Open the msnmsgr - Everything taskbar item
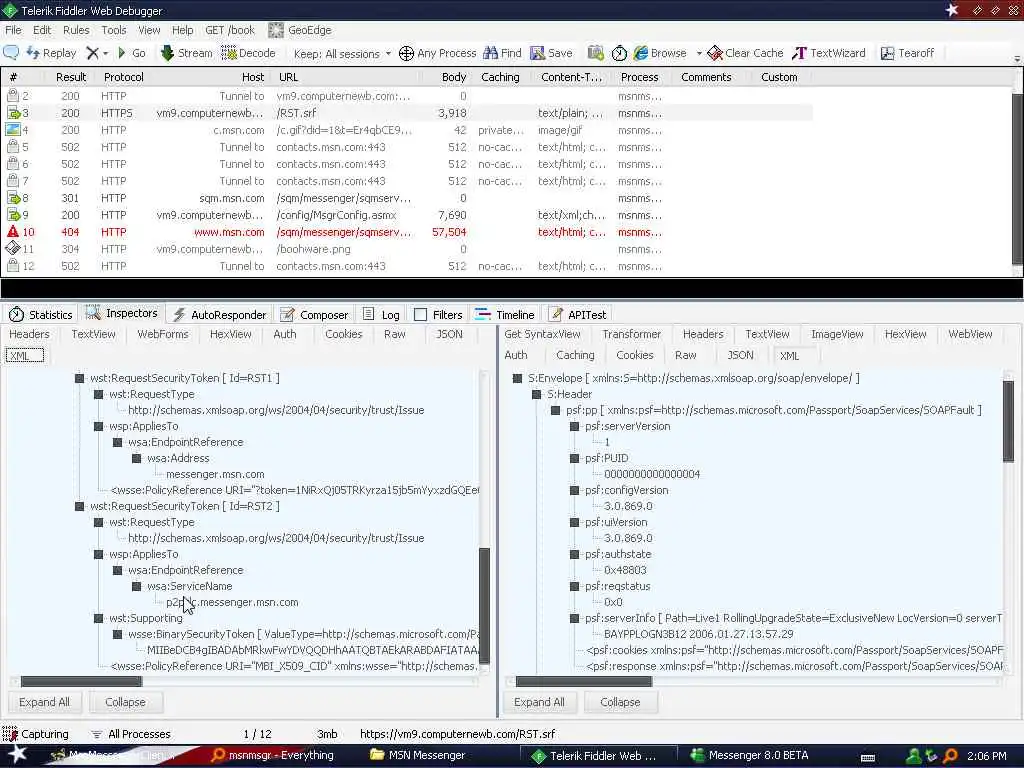Image resolution: width=1024 pixels, height=768 pixels. pos(273,756)
